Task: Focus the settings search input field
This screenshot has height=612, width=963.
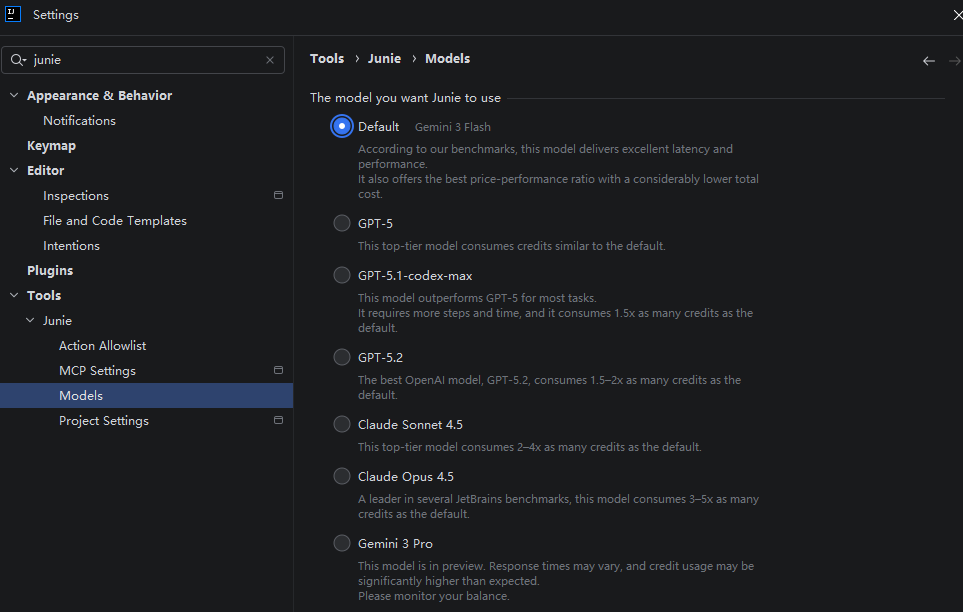Action: point(145,60)
